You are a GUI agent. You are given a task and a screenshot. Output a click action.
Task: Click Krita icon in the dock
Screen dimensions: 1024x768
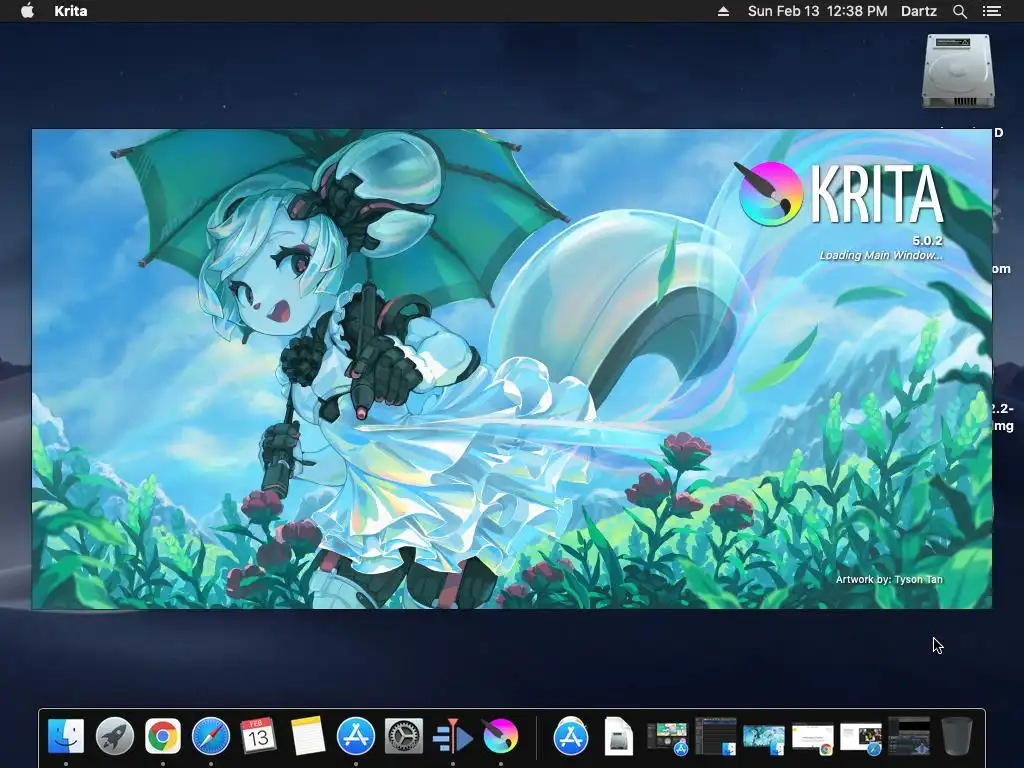(x=500, y=736)
